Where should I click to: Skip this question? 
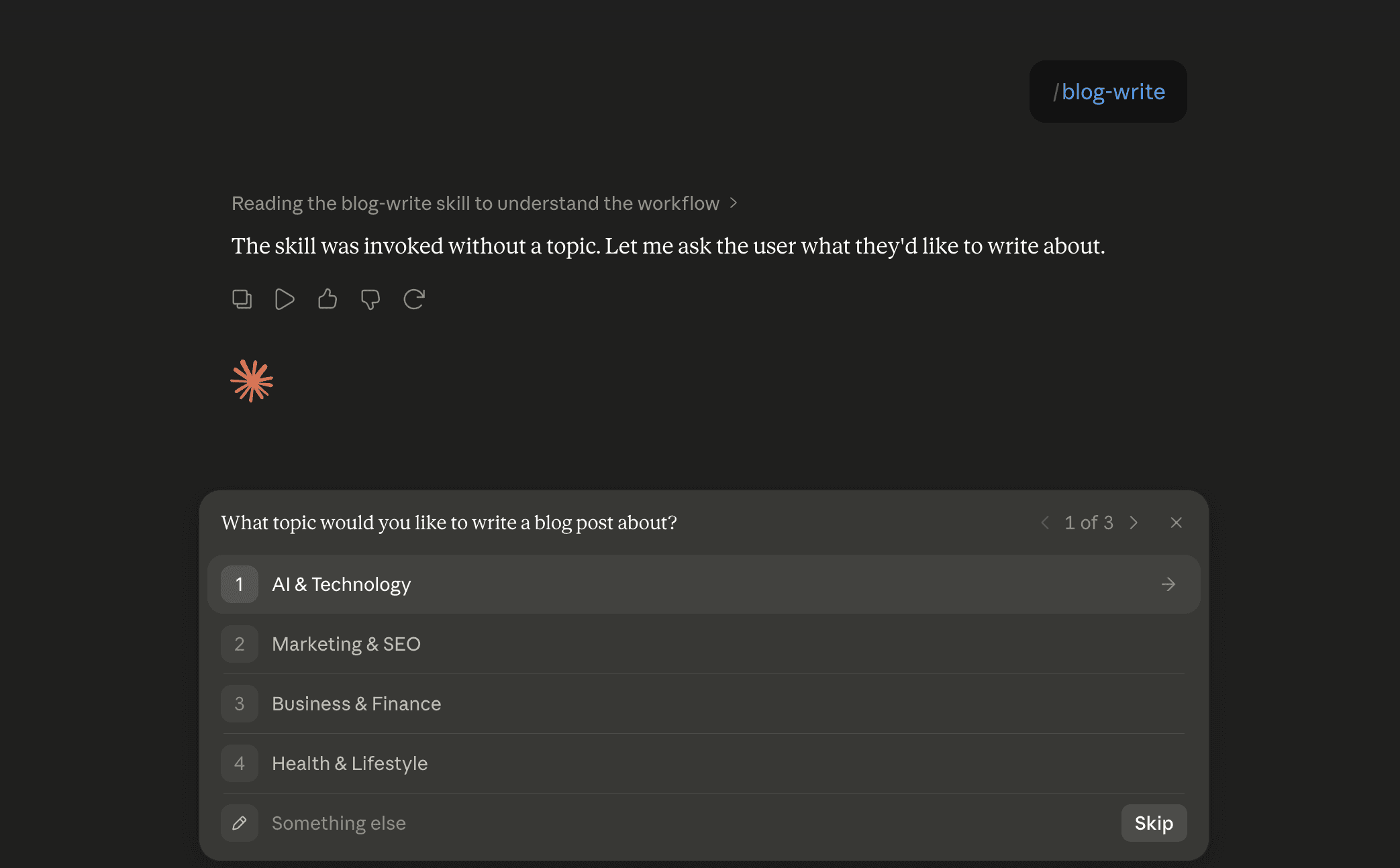1154,823
